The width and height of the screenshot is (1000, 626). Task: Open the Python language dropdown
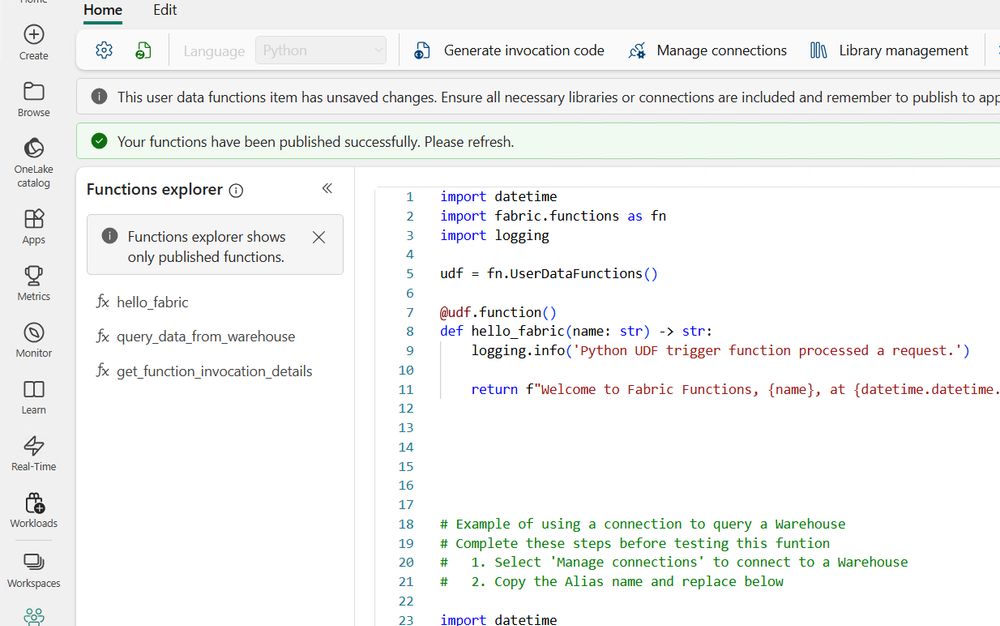point(321,50)
